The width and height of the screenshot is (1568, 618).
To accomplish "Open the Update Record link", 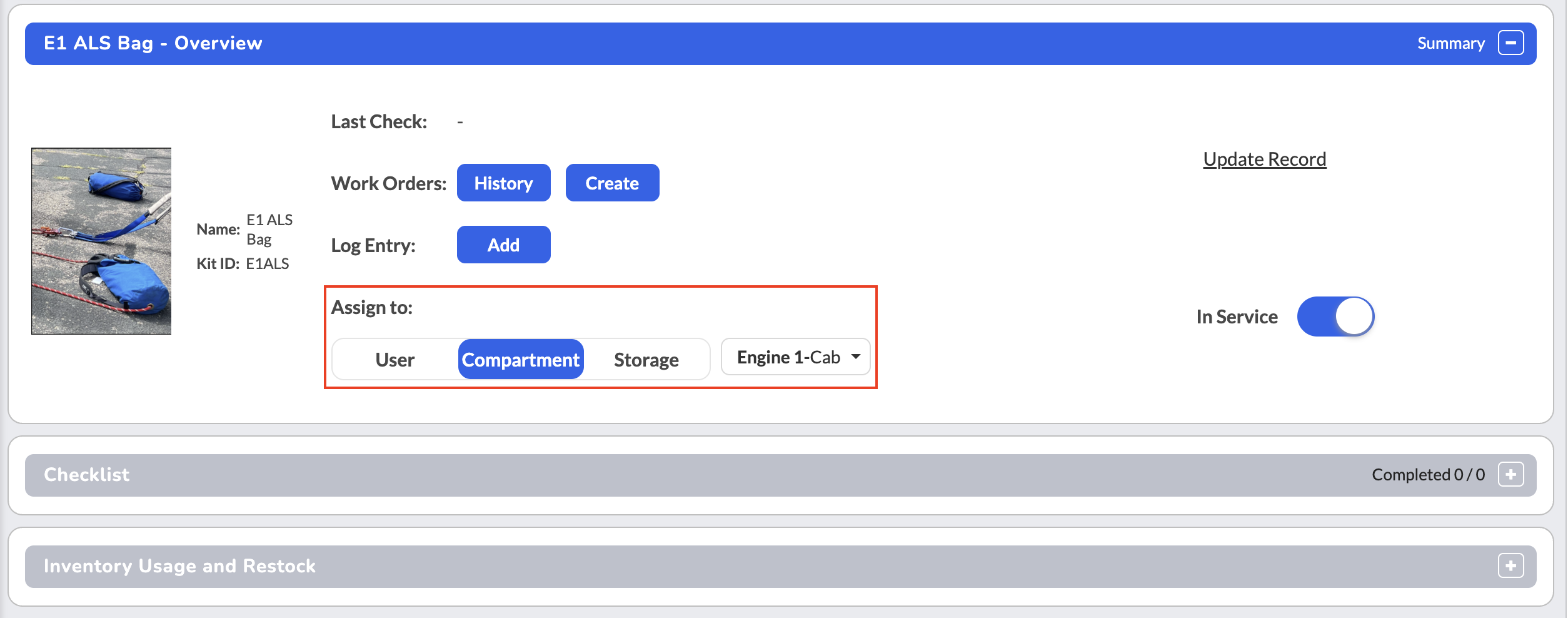I will (1265, 160).
